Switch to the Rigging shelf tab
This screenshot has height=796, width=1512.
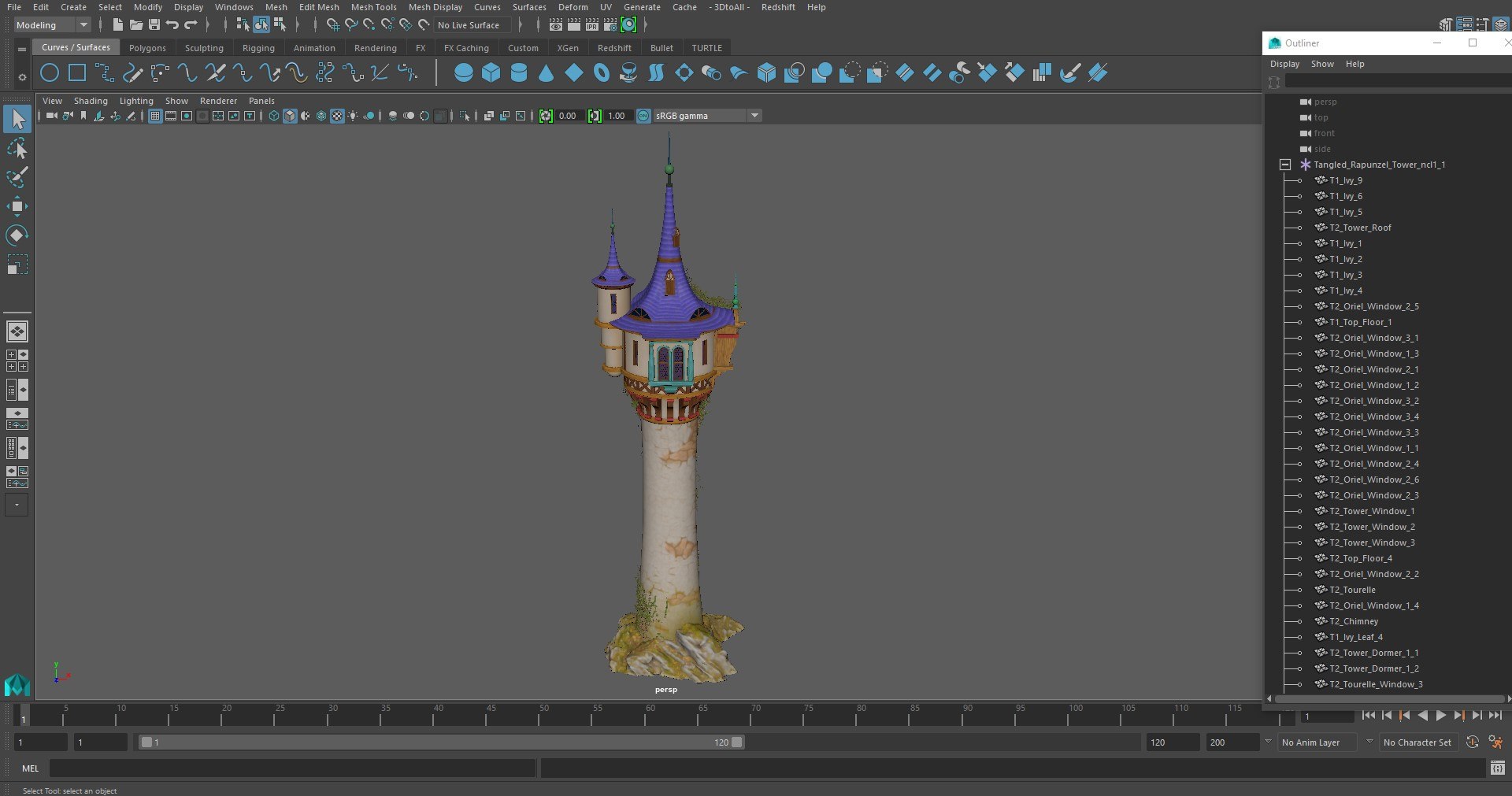[x=258, y=48]
